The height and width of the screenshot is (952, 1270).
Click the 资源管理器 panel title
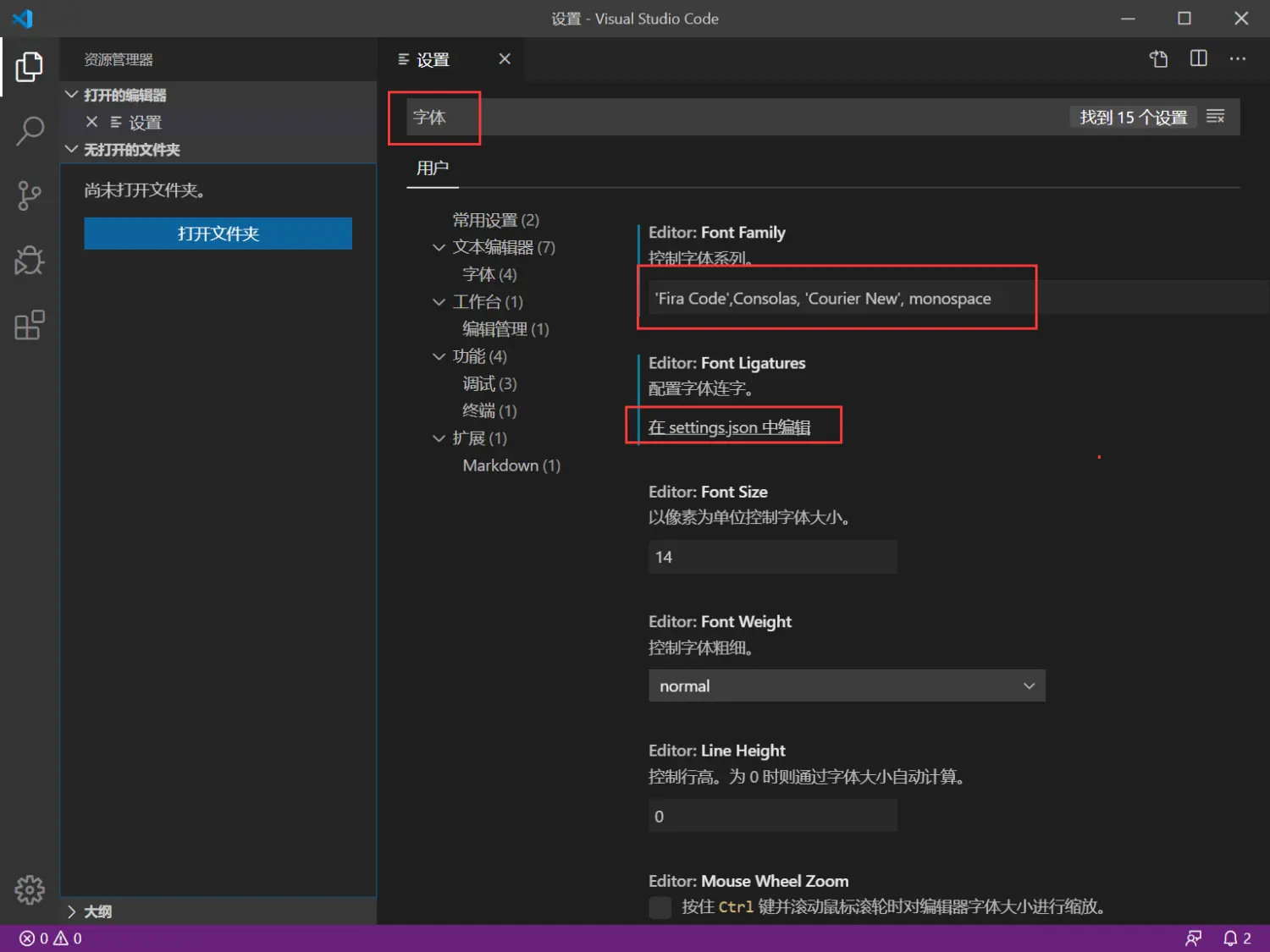119,59
